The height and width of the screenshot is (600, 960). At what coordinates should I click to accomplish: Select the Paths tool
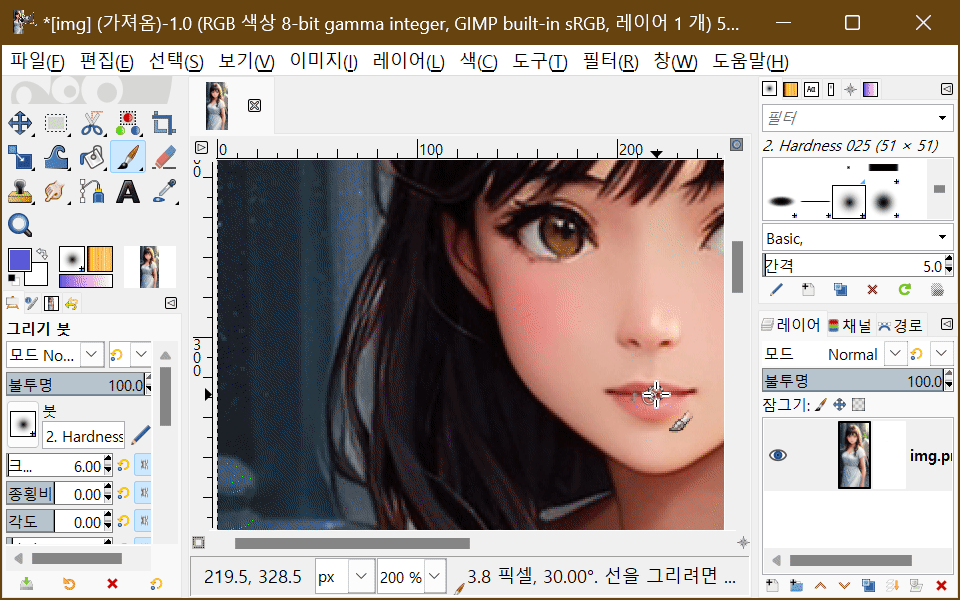click(x=92, y=192)
